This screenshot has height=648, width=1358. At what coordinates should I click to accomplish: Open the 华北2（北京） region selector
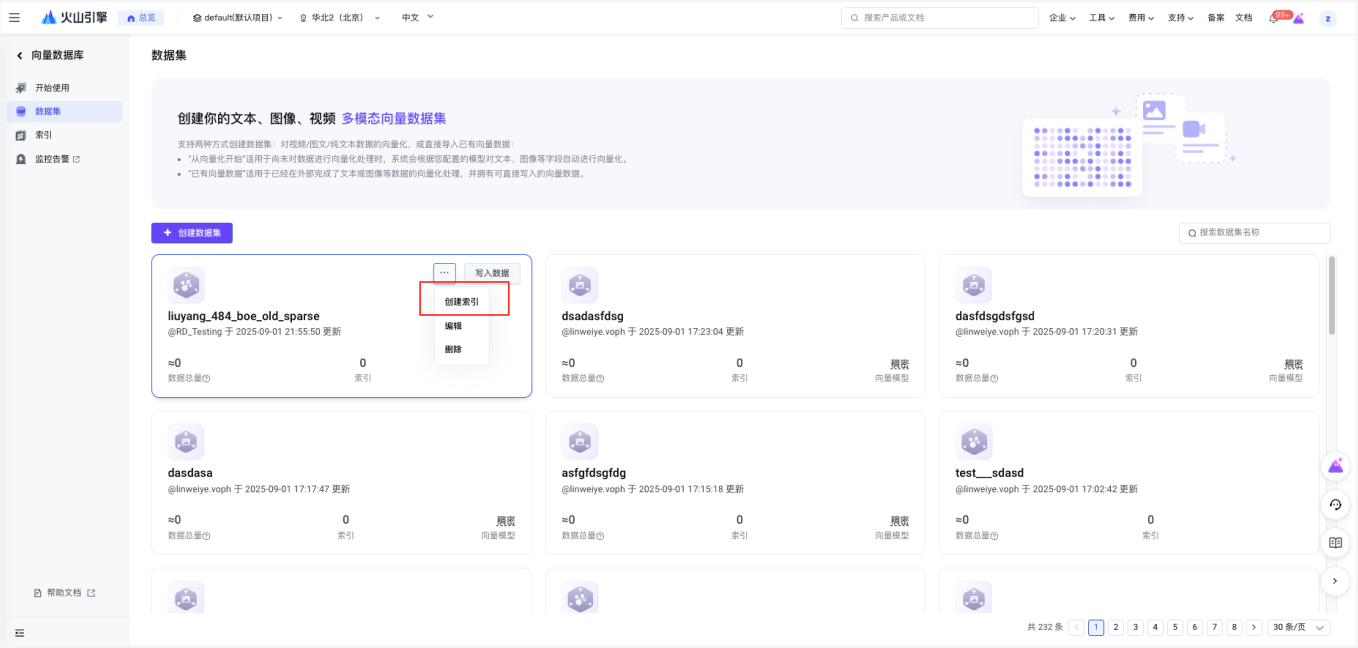[340, 18]
